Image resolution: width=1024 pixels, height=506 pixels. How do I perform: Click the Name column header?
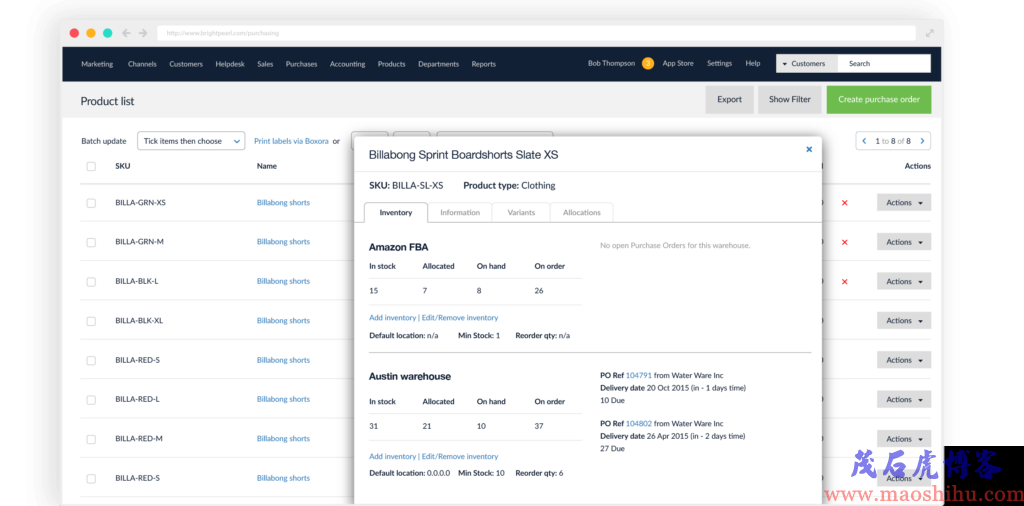(266, 166)
